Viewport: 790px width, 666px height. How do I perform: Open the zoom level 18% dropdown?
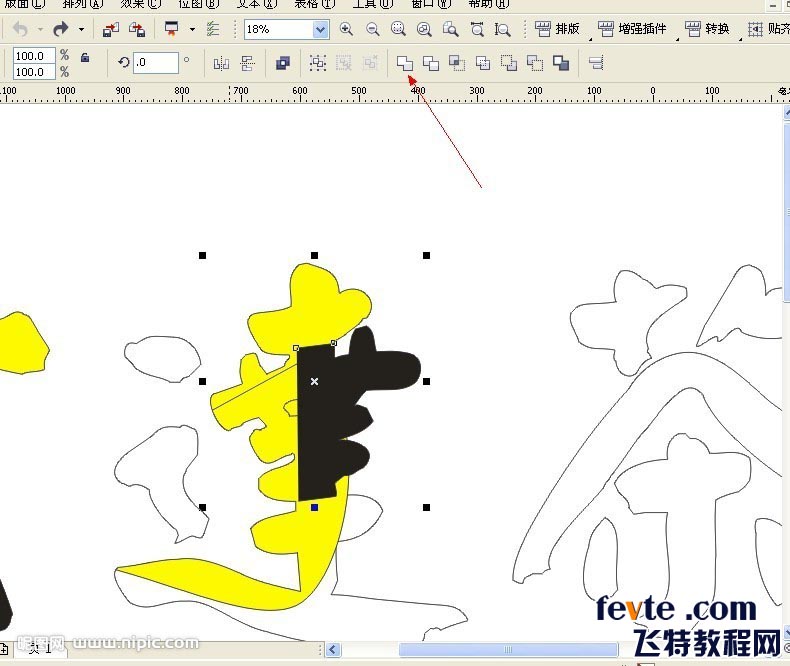pos(320,29)
